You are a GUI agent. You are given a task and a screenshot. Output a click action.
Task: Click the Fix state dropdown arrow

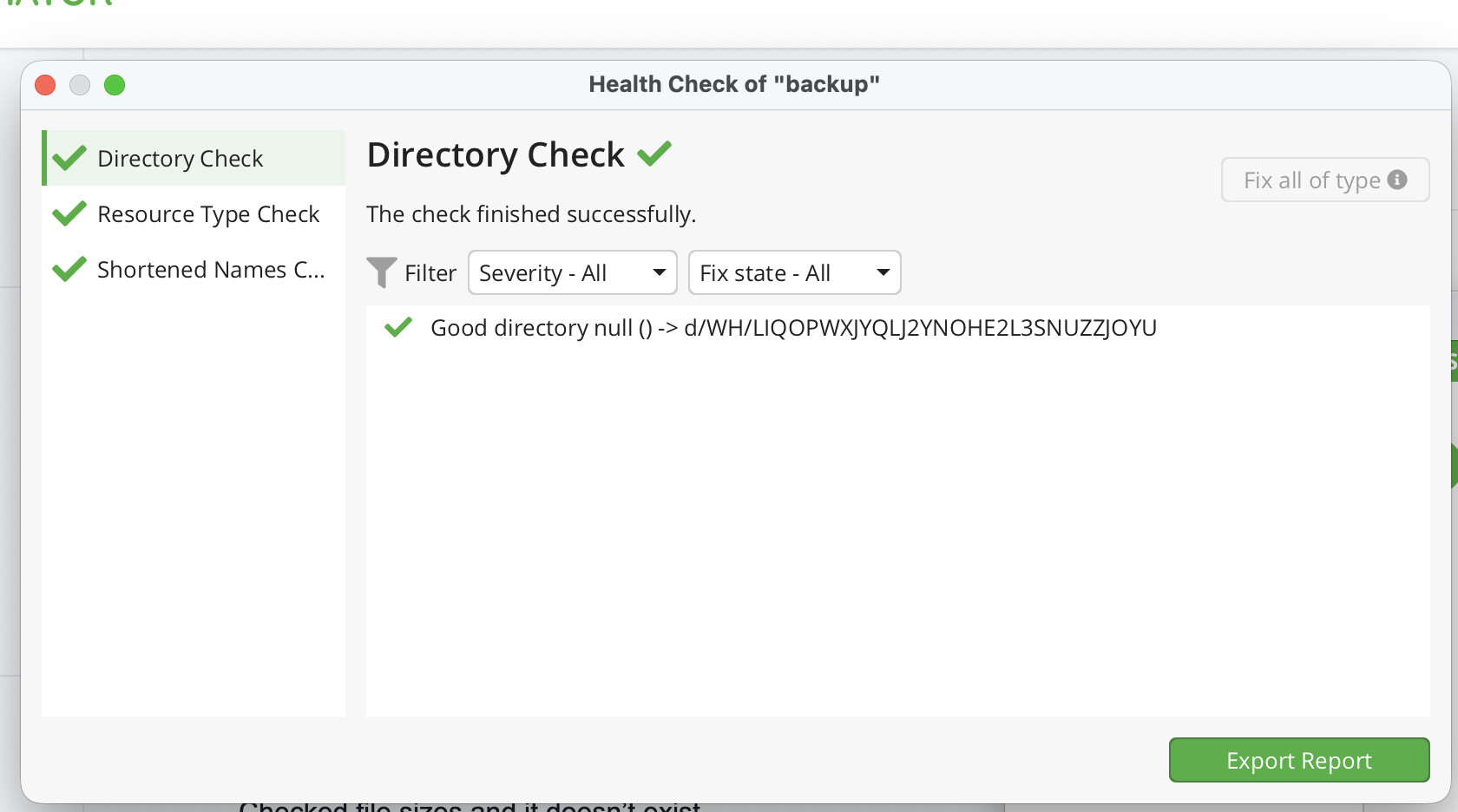(883, 272)
